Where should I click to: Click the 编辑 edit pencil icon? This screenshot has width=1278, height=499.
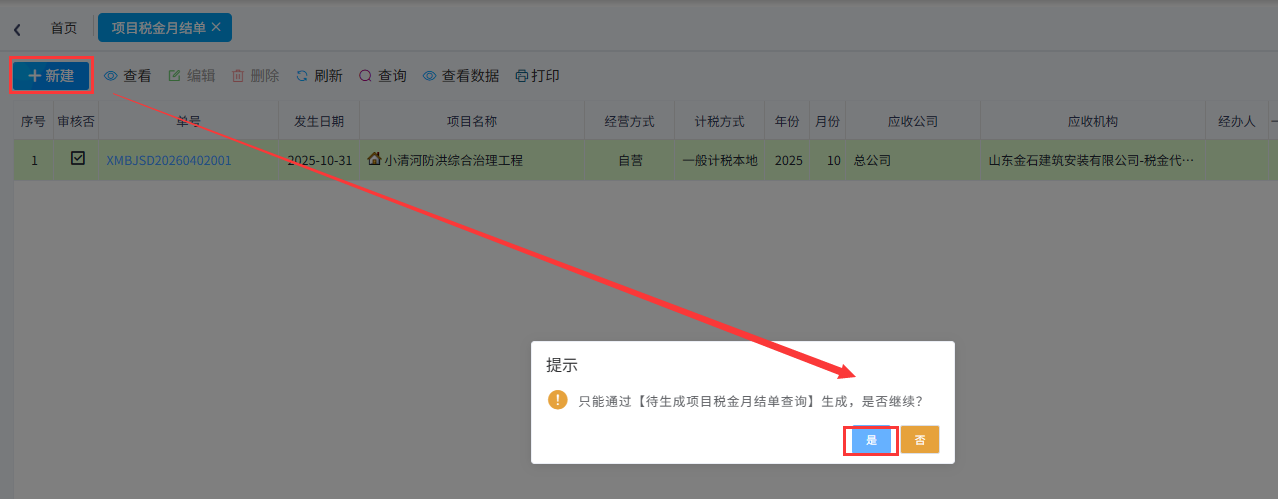[175, 76]
